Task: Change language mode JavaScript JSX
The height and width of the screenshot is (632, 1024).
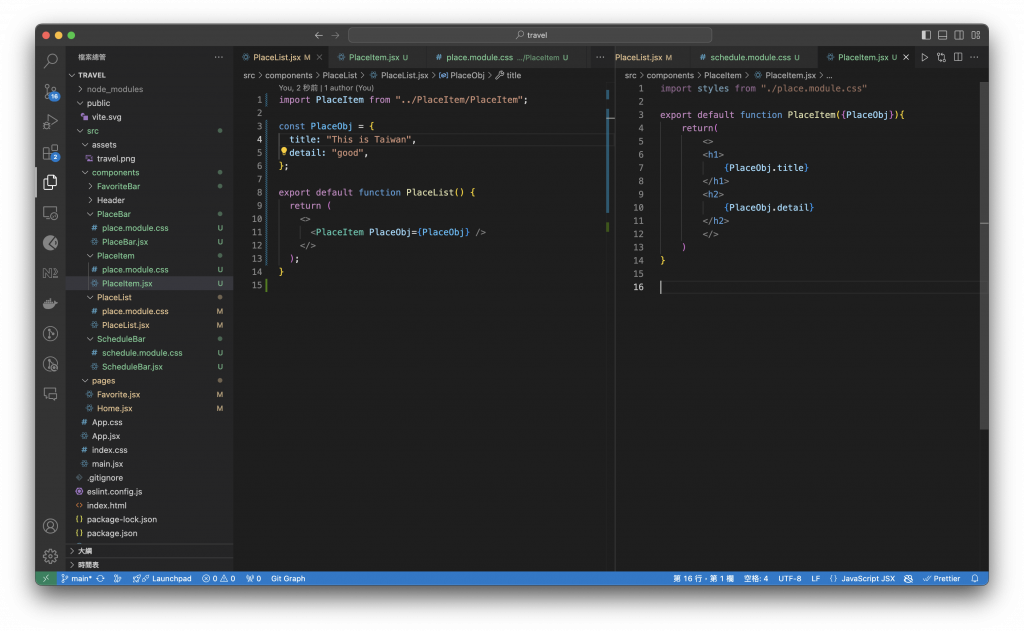Action: point(867,578)
